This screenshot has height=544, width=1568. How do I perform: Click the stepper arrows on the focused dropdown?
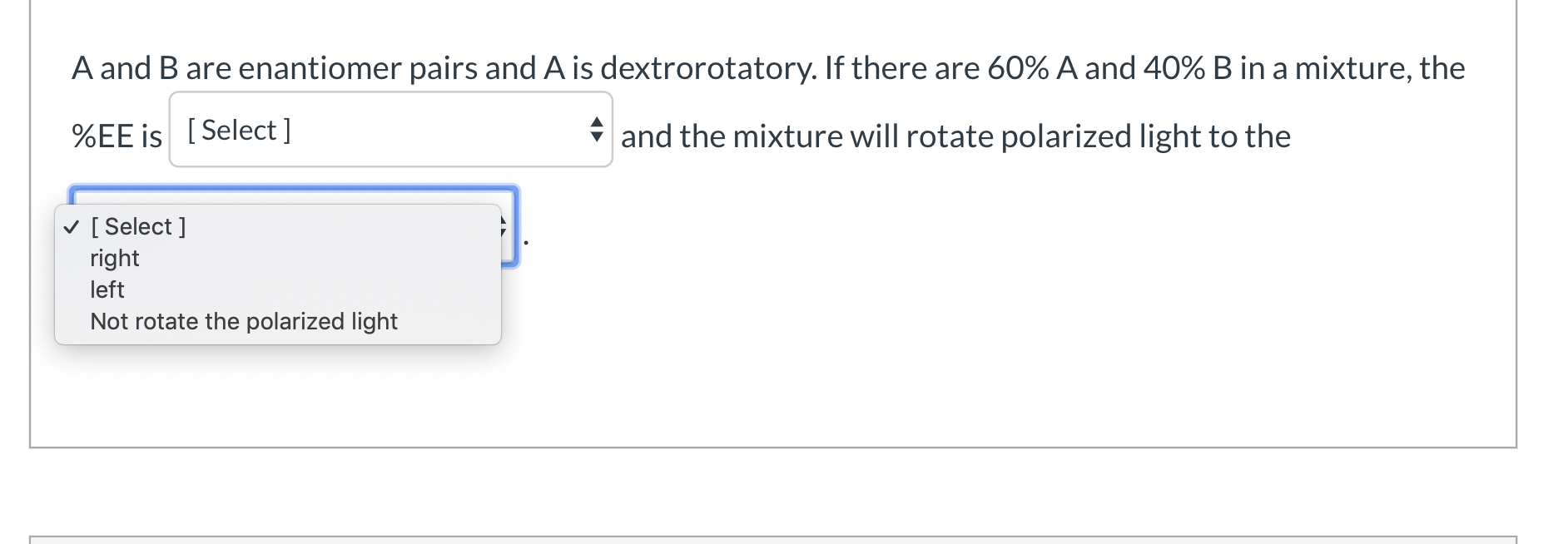(505, 225)
